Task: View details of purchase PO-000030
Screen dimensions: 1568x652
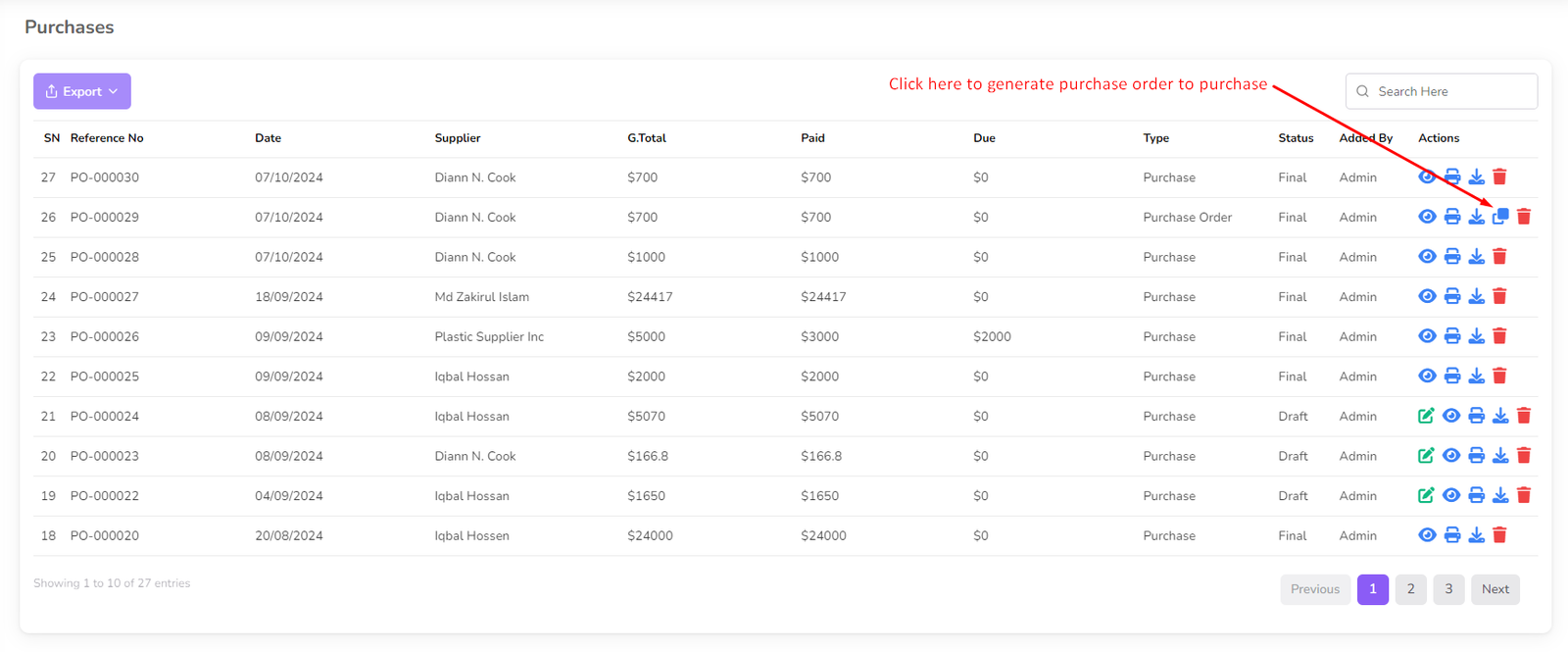Action: [x=1427, y=177]
